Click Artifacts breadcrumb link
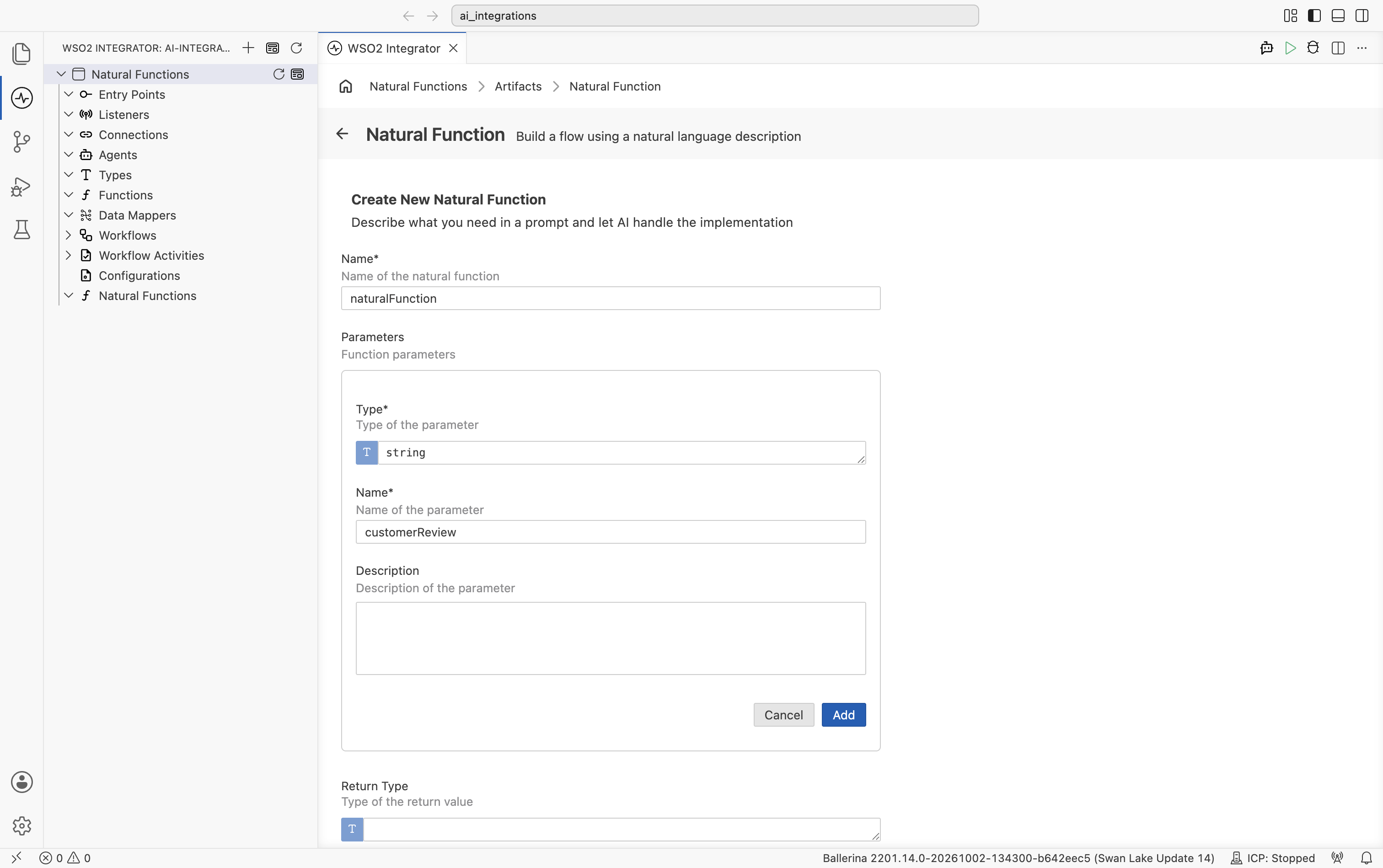Screen dimensions: 1383x868 (x=518, y=86)
